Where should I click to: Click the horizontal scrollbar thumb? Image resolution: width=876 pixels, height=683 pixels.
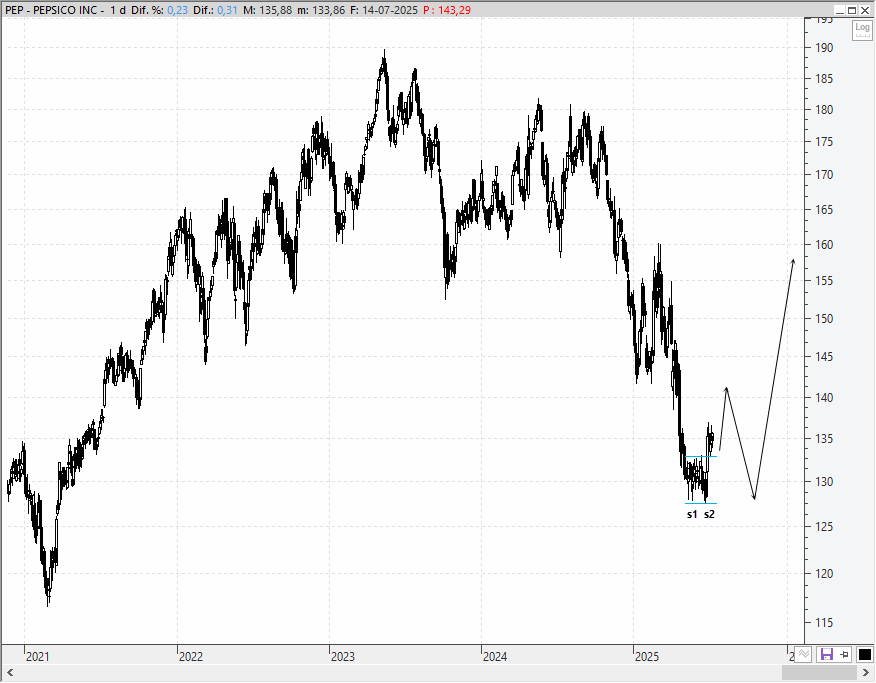click(x=821, y=672)
